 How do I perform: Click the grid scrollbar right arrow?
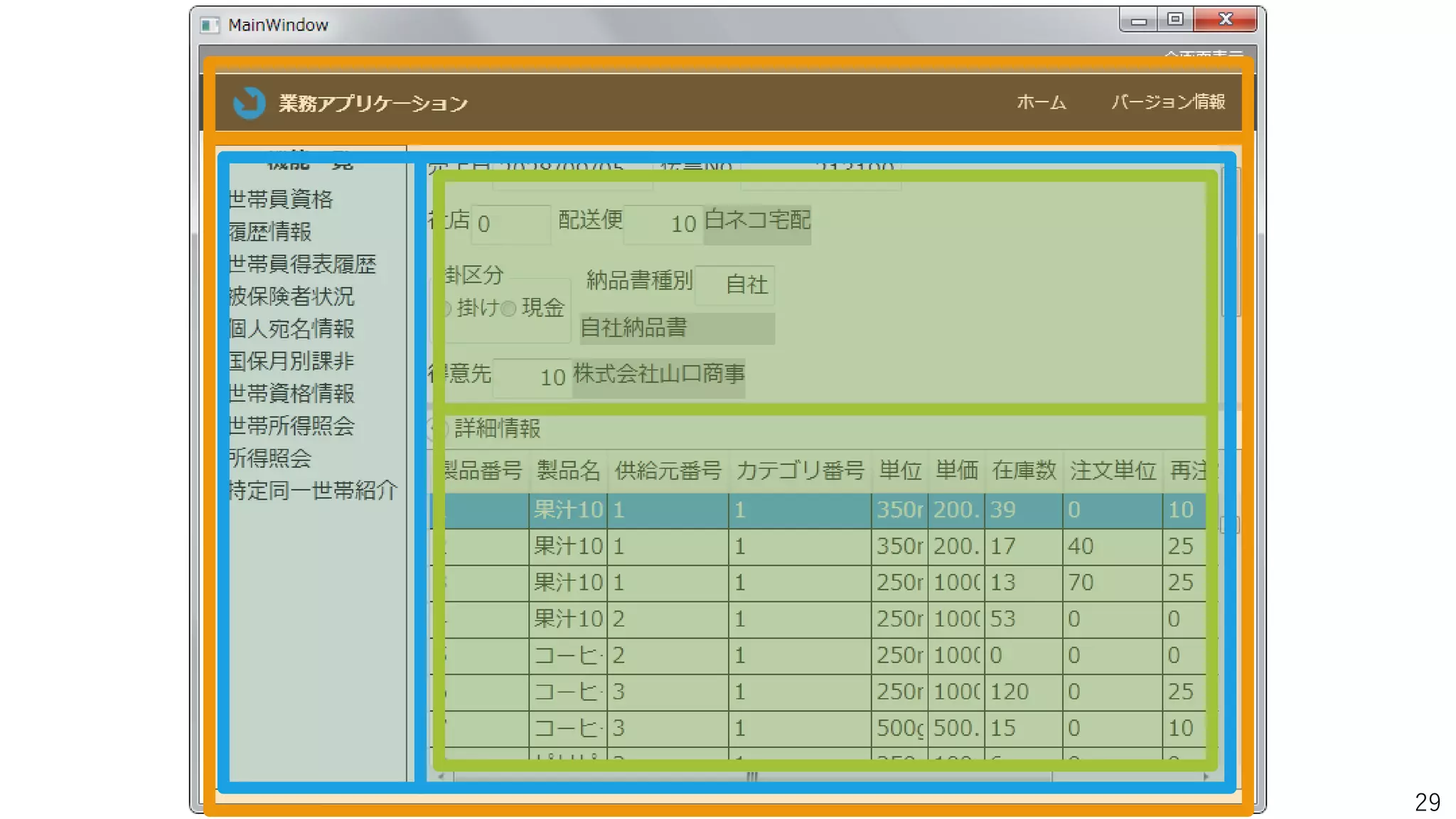coord(1206,777)
